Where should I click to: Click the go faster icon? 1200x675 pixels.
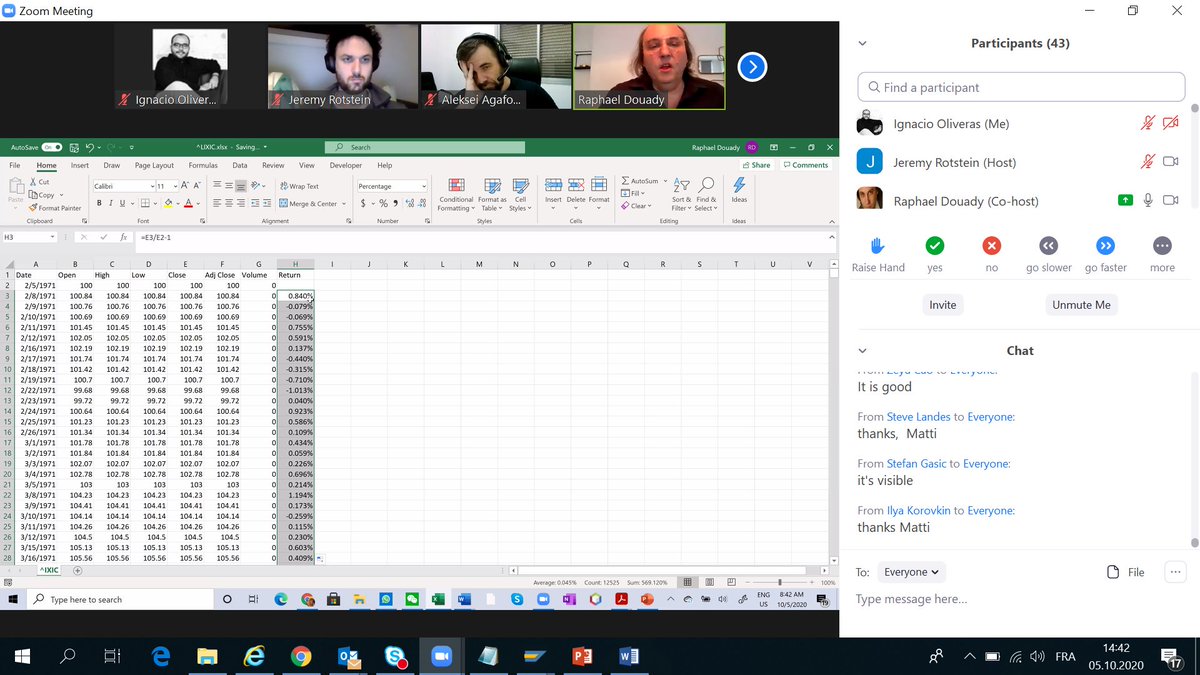click(x=1105, y=245)
